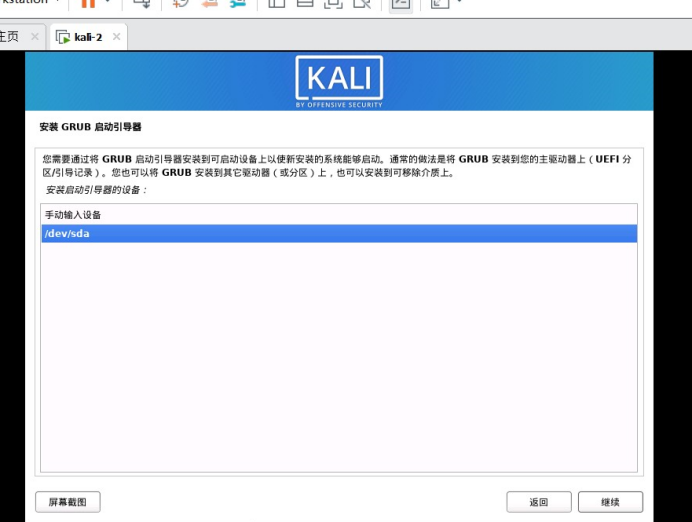The width and height of the screenshot is (692, 522).
Task: Switch to the 主页 tab
Action: click(9, 37)
